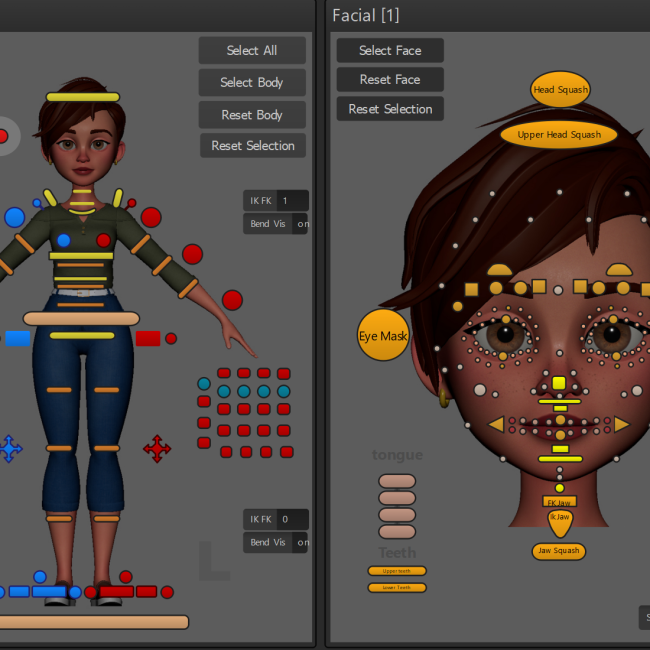Click the Select Face button

(390, 50)
